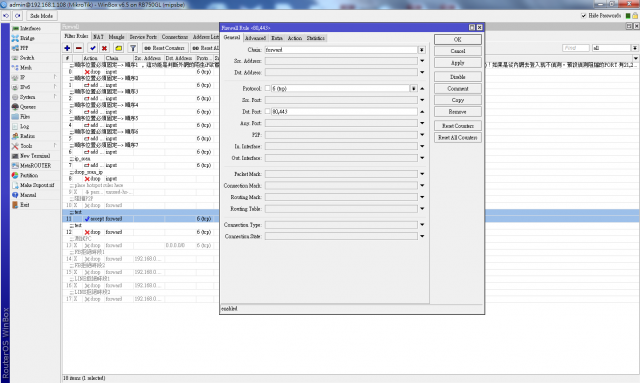Click Make Supout.rif in sidebar
This screenshot has width=640, height=383.
tap(37, 185)
